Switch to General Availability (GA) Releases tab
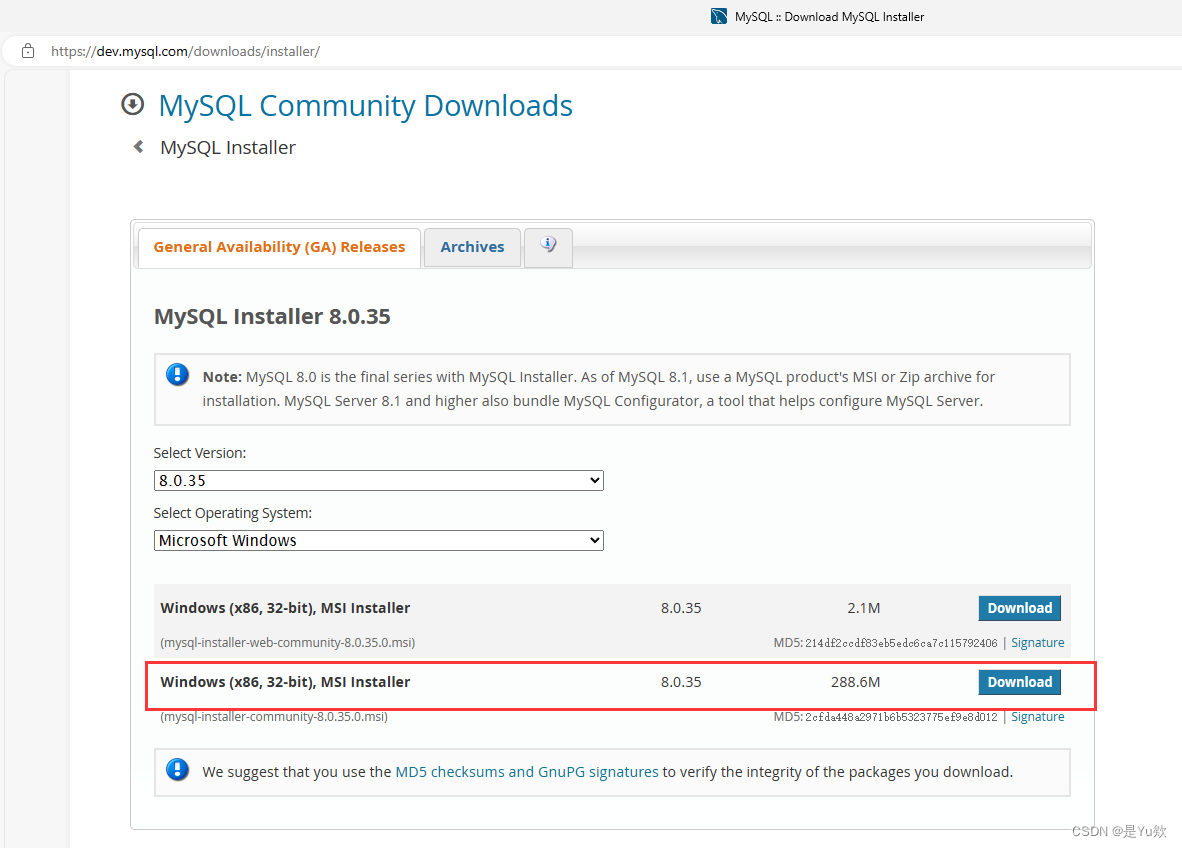1182x848 pixels. click(x=279, y=247)
